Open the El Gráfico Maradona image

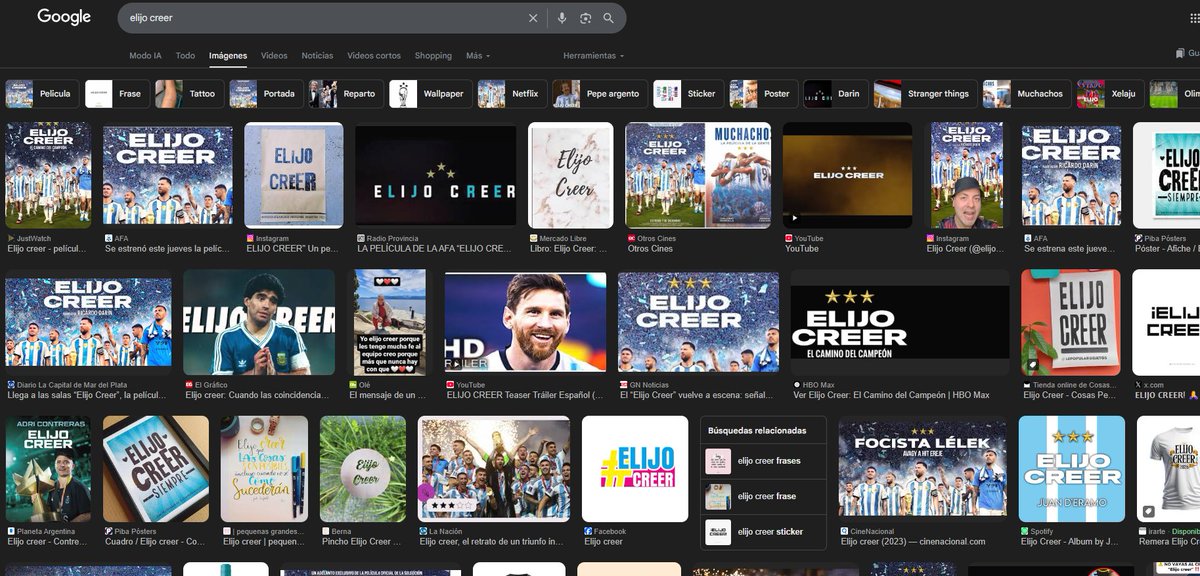click(259, 322)
